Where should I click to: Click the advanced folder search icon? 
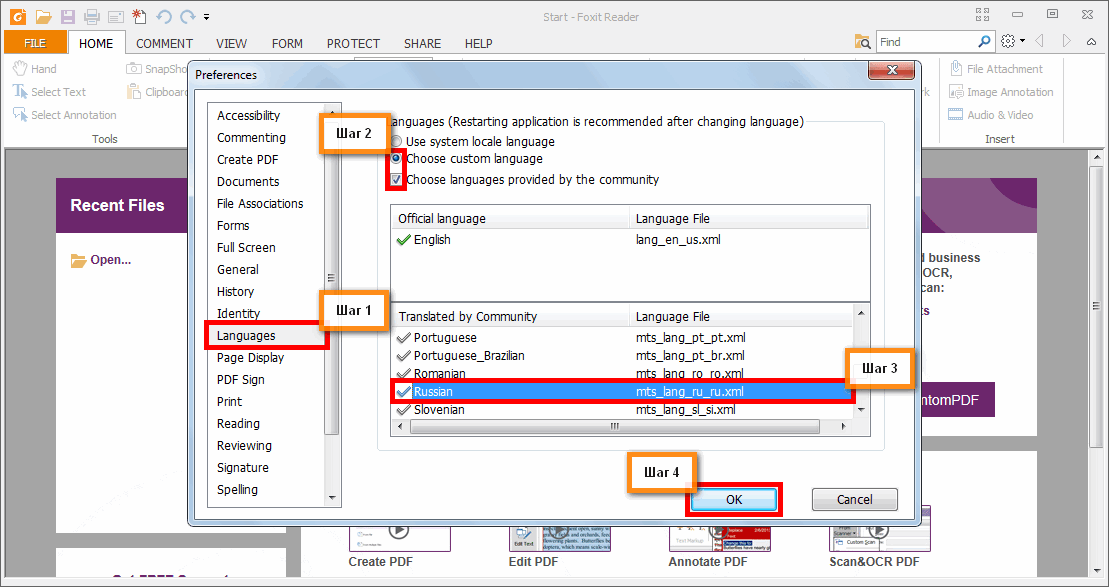(862, 42)
